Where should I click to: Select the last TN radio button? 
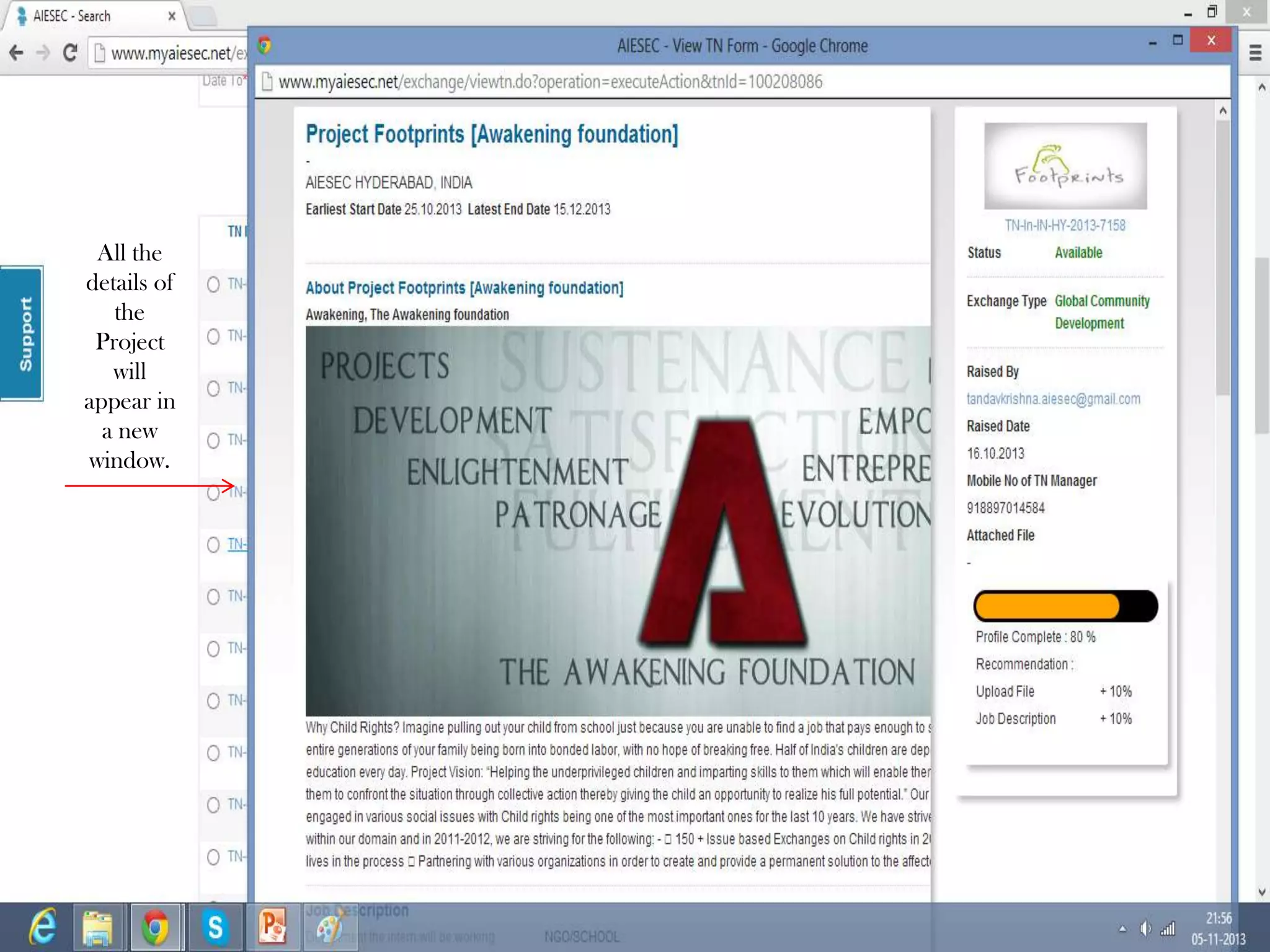tap(213, 857)
